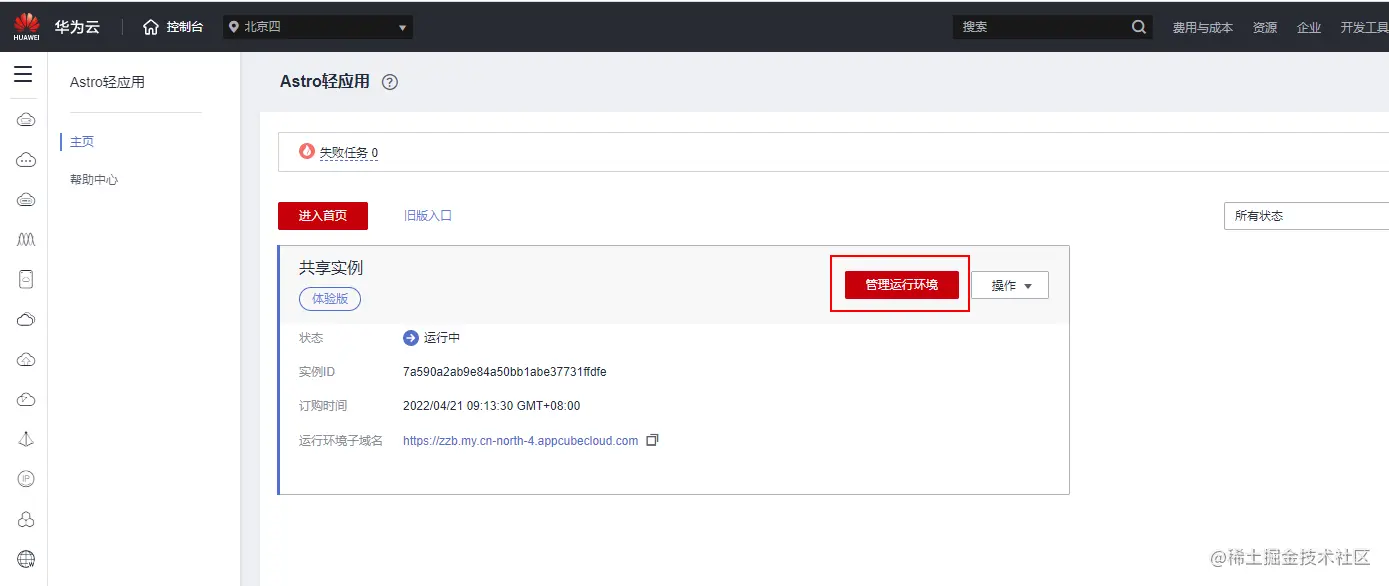This screenshot has width=1389, height=586.
Task: Open the 所有状态 status filter dropdown
Action: [1306, 215]
